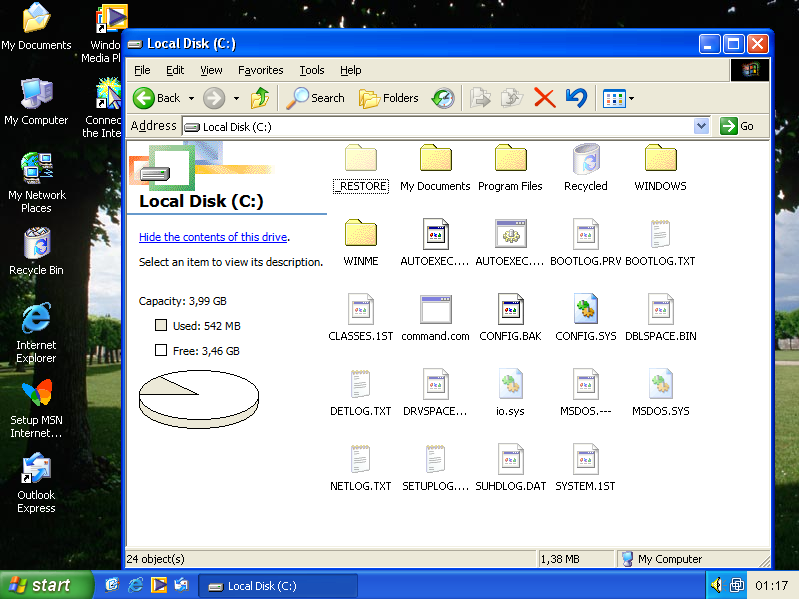Click the 24 object(s) status text
The width and height of the screenshot is (799, 599).
point(155,559)
